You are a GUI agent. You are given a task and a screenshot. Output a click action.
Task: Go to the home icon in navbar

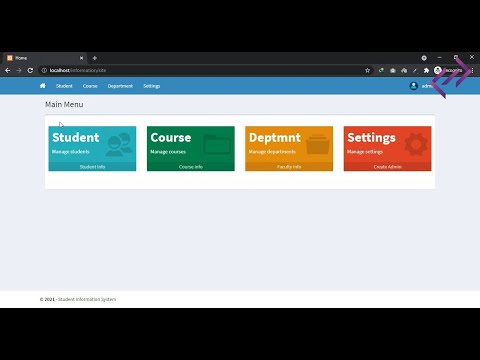(x=43, y=86)
